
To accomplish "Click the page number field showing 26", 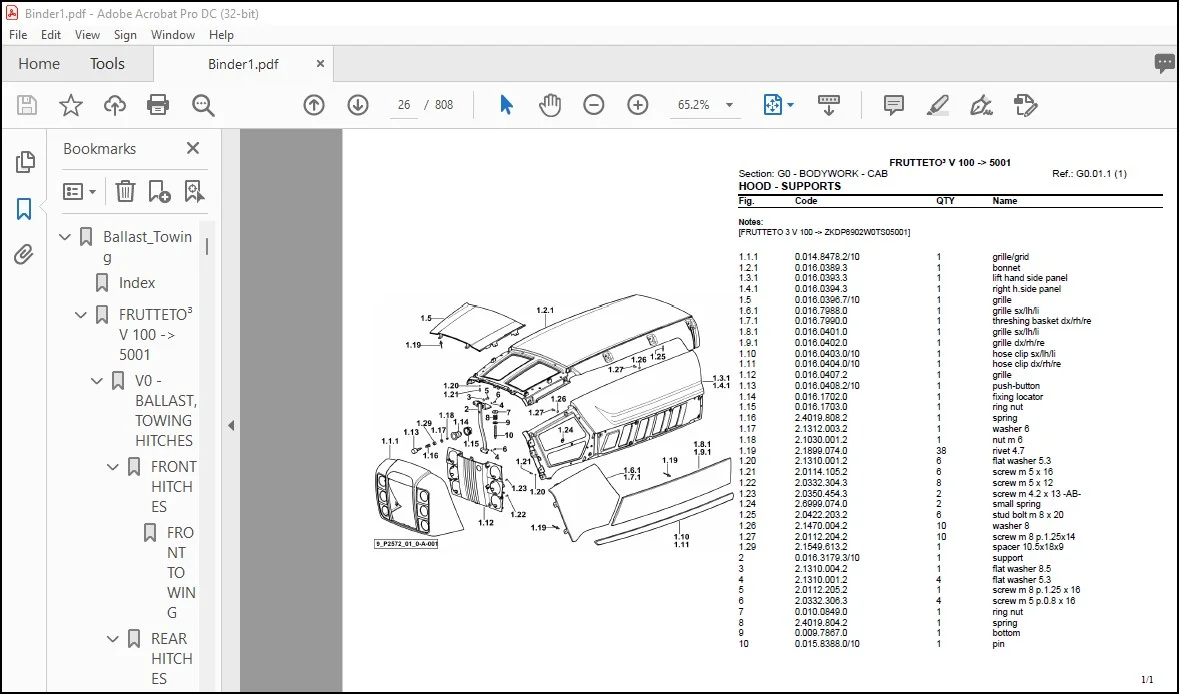I will coord(404,105).
